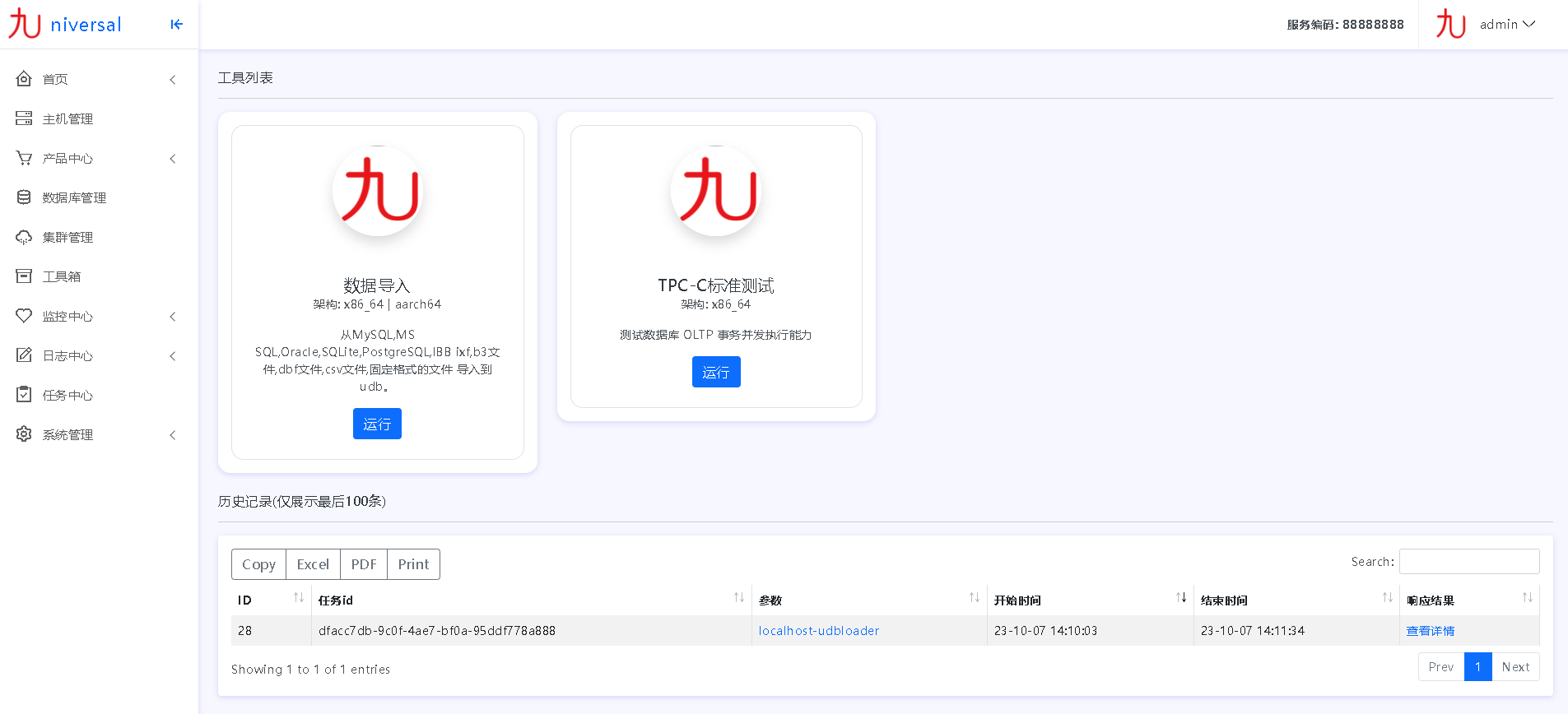View details via 查看详情 link
Screen dimensions: 1568x714
point(1431,631)
